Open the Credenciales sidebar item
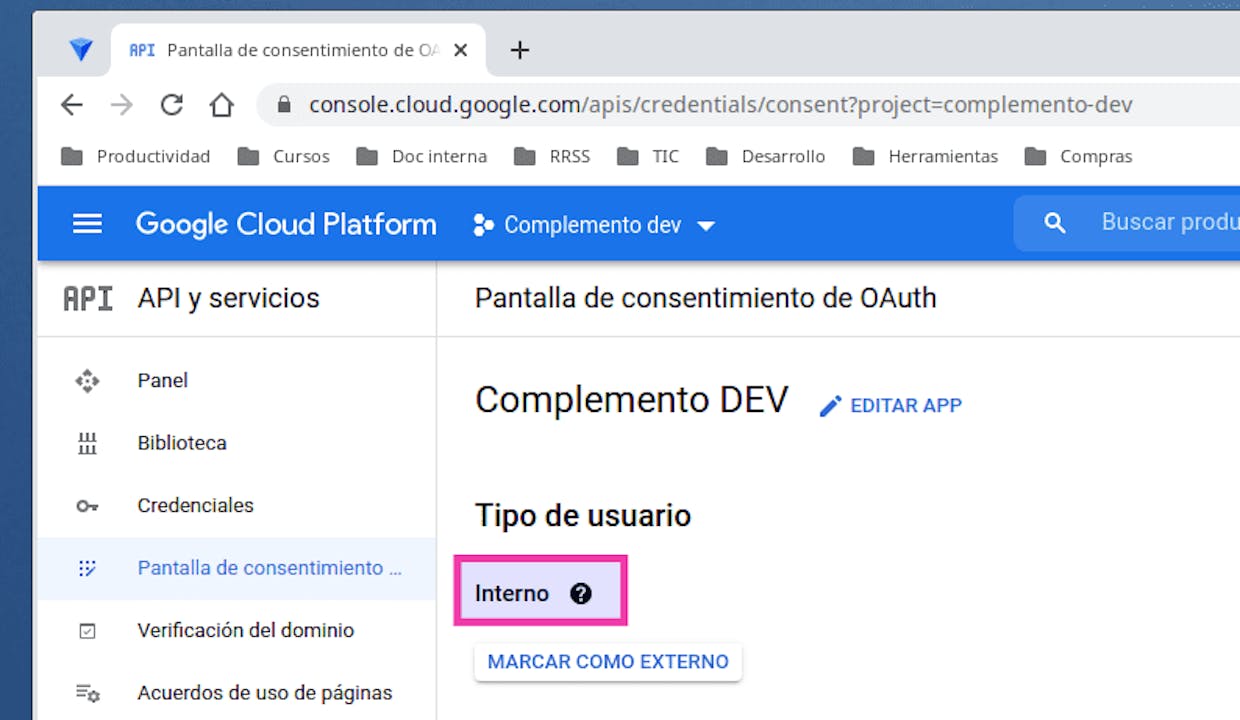The image size is (1240, 720). coord(237,505)
